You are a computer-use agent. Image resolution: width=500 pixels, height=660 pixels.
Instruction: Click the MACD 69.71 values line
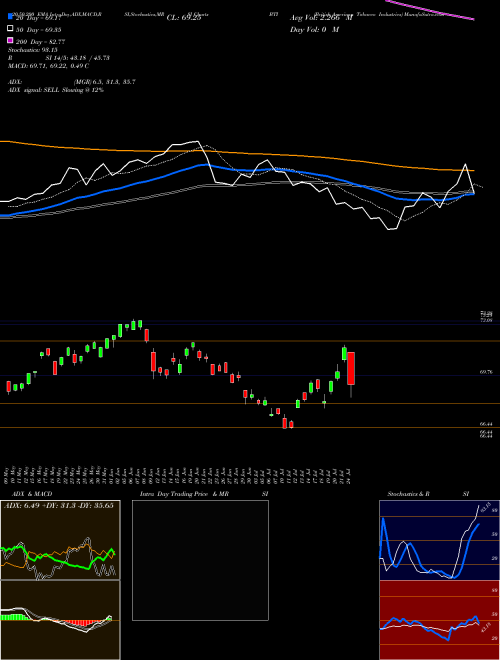pyautogui.click(x=48, y=66)
